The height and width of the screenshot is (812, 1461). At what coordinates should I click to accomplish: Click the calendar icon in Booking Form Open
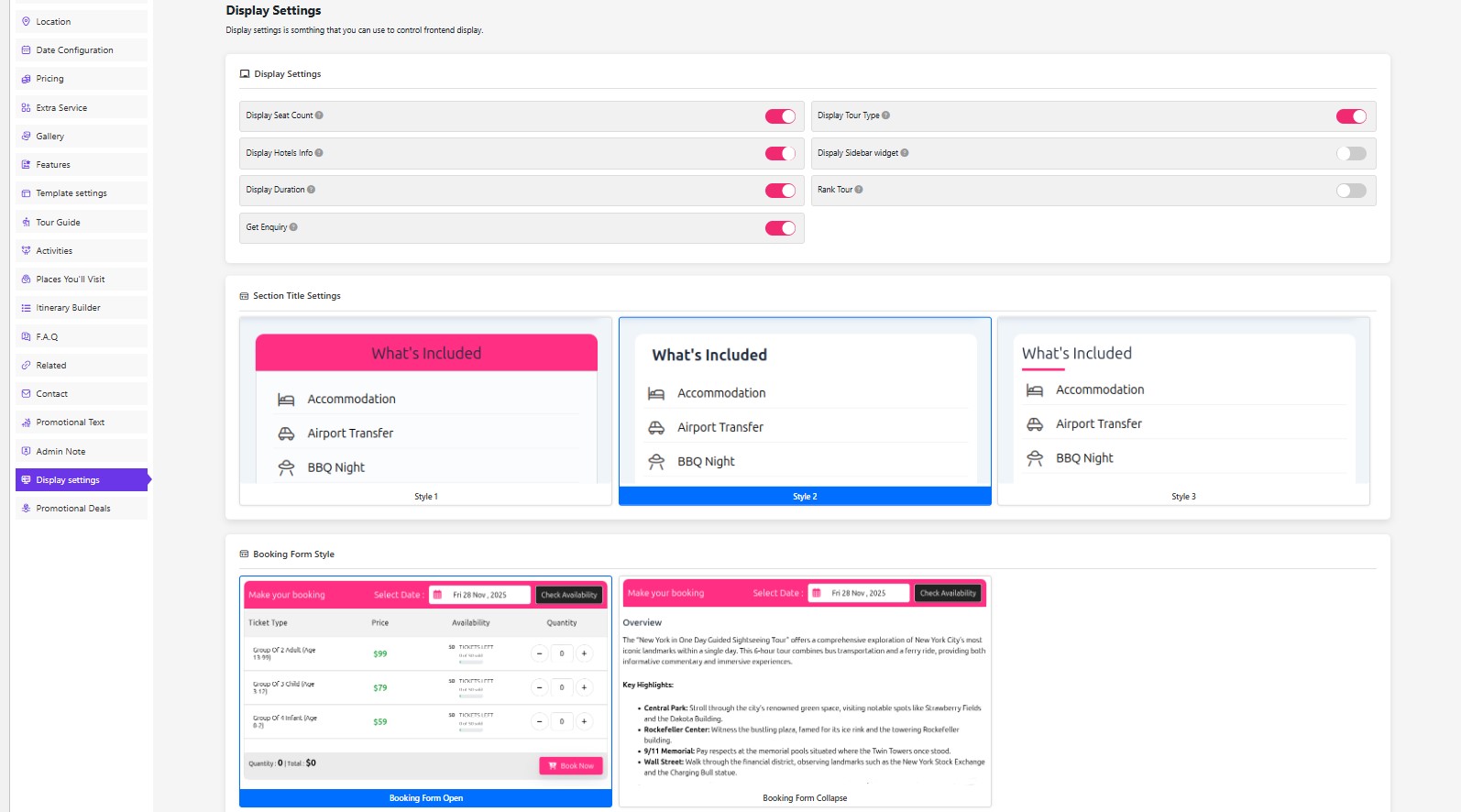(437, 595)
